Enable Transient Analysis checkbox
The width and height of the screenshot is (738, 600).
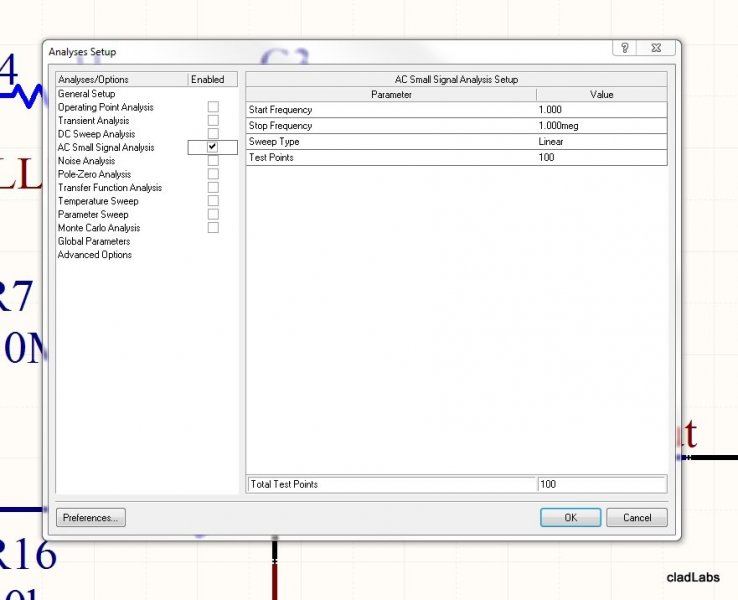point(213,120)
